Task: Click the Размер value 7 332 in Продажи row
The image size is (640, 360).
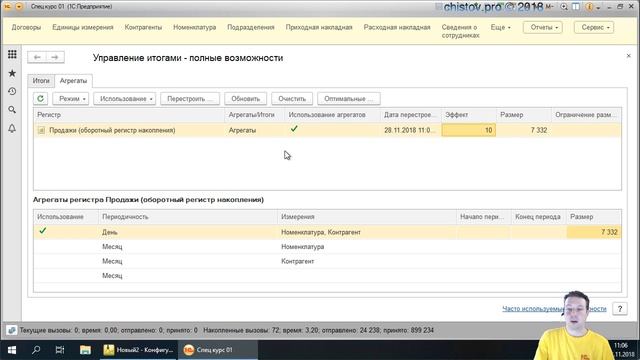Action: pos(524,130)
